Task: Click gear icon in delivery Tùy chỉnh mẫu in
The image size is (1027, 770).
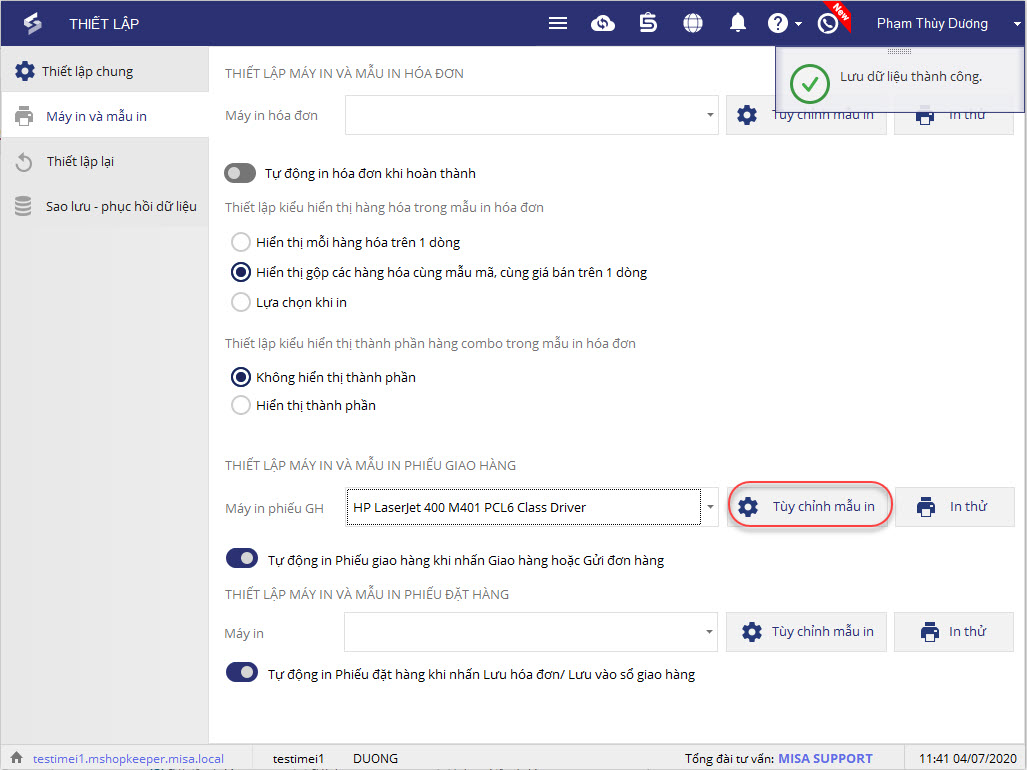Action: [748, 507]
